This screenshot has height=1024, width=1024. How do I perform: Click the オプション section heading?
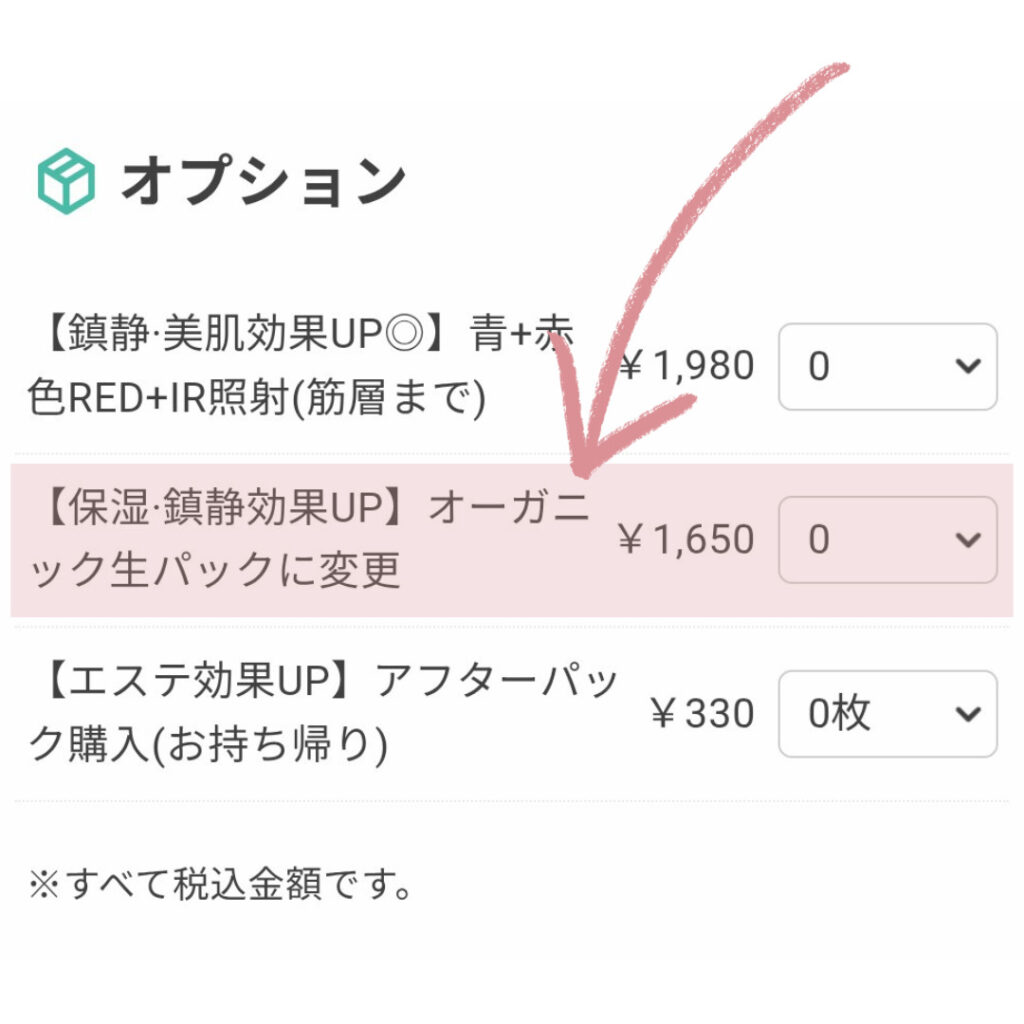[x=263, y=182]
